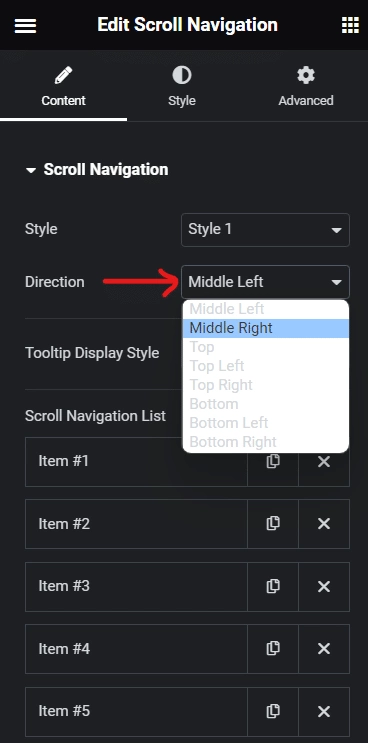Screen dimensions: 368x743
Task: Duplicate Item #5 with copy icon
Action: [x=273, y=711]
